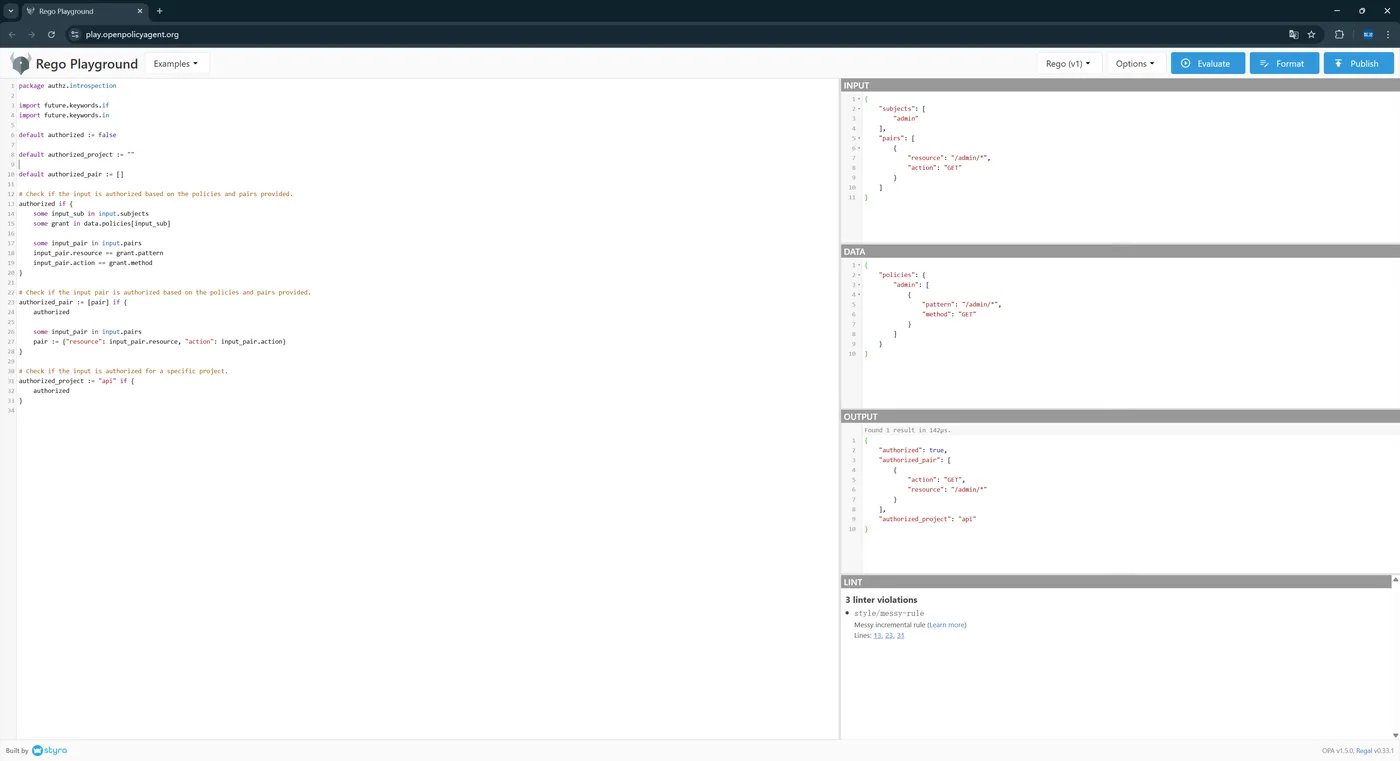
Task: Click the OUTPUT panel header
Action: [x=1120, y=417]
